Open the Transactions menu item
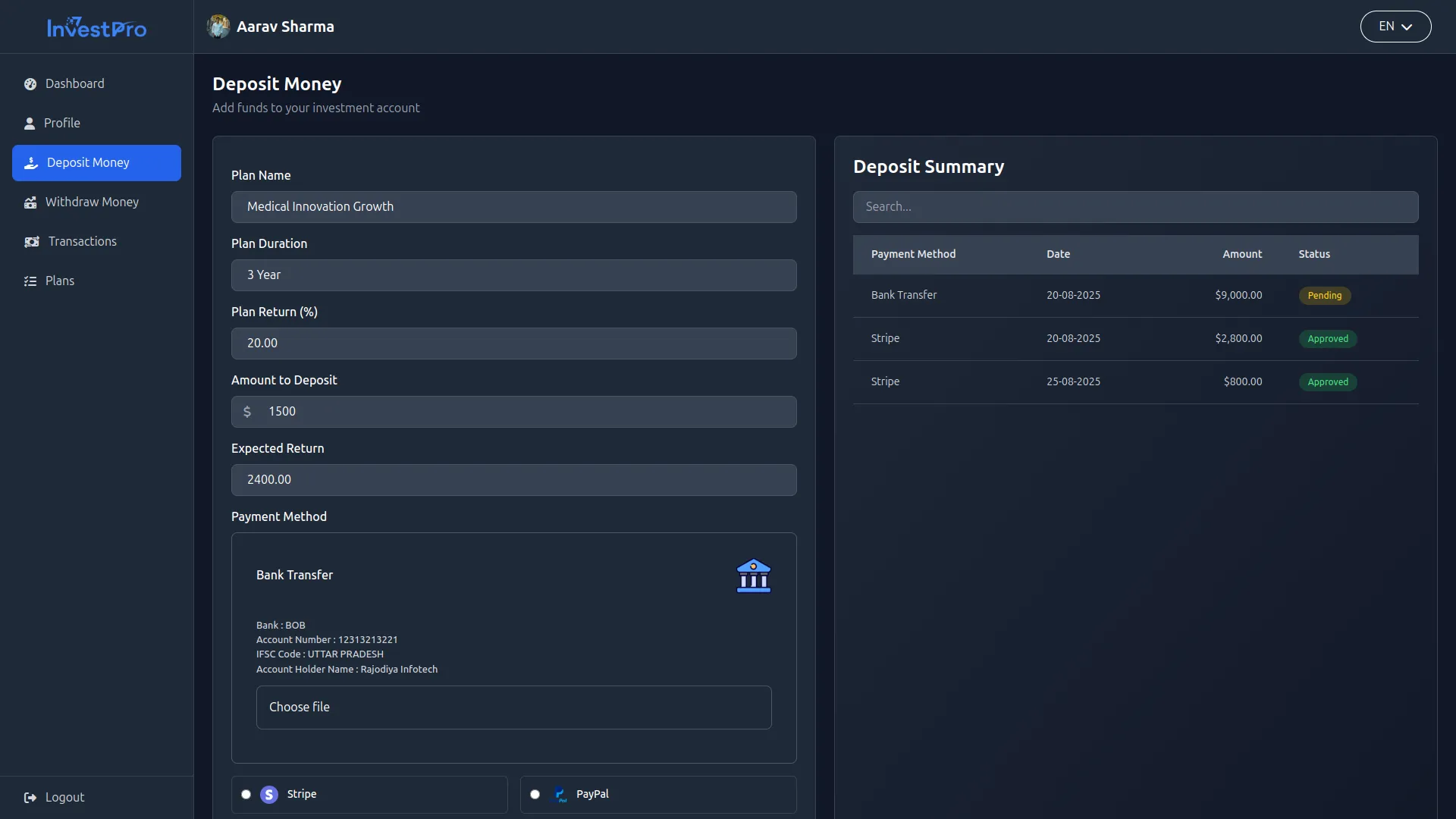This screenshot has width=1456, height=819. pyautogui.click(x=83, y=242)
